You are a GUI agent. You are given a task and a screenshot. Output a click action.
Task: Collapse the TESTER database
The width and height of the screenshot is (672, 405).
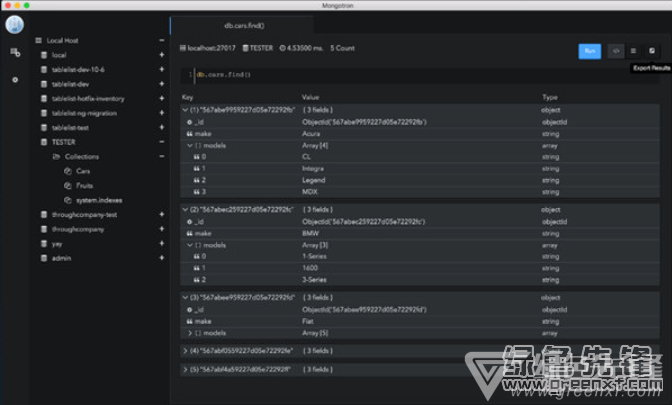[162, 142]
